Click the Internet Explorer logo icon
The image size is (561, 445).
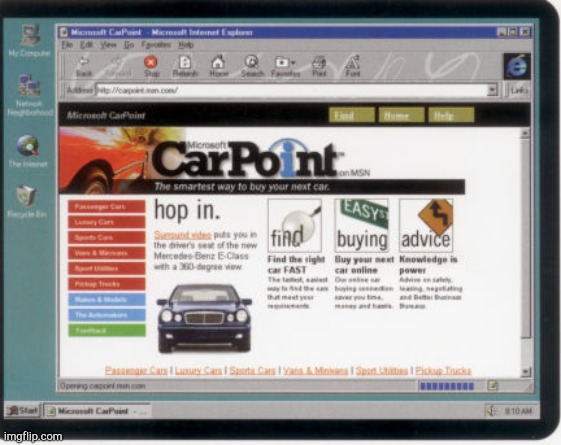tap(517, 66)
